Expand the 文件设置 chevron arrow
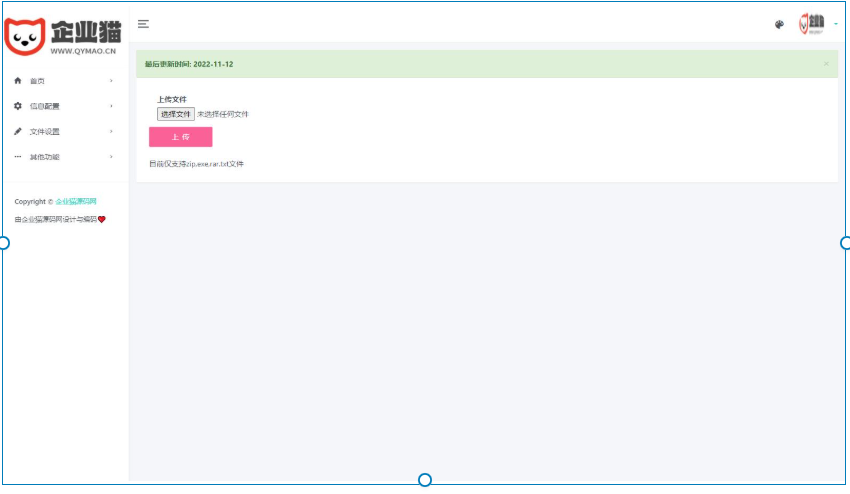The image size is (850, 494). (111, 132)
